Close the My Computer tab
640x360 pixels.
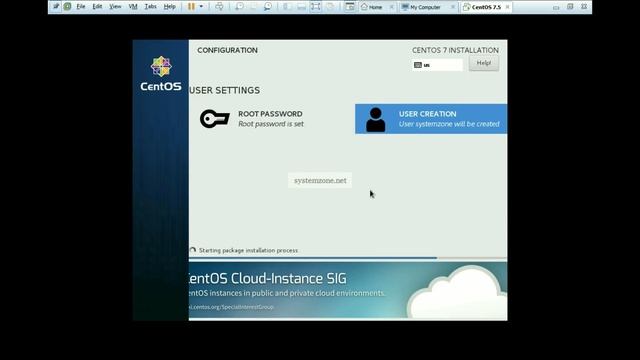pyautogui.click(x=453, y=7)
